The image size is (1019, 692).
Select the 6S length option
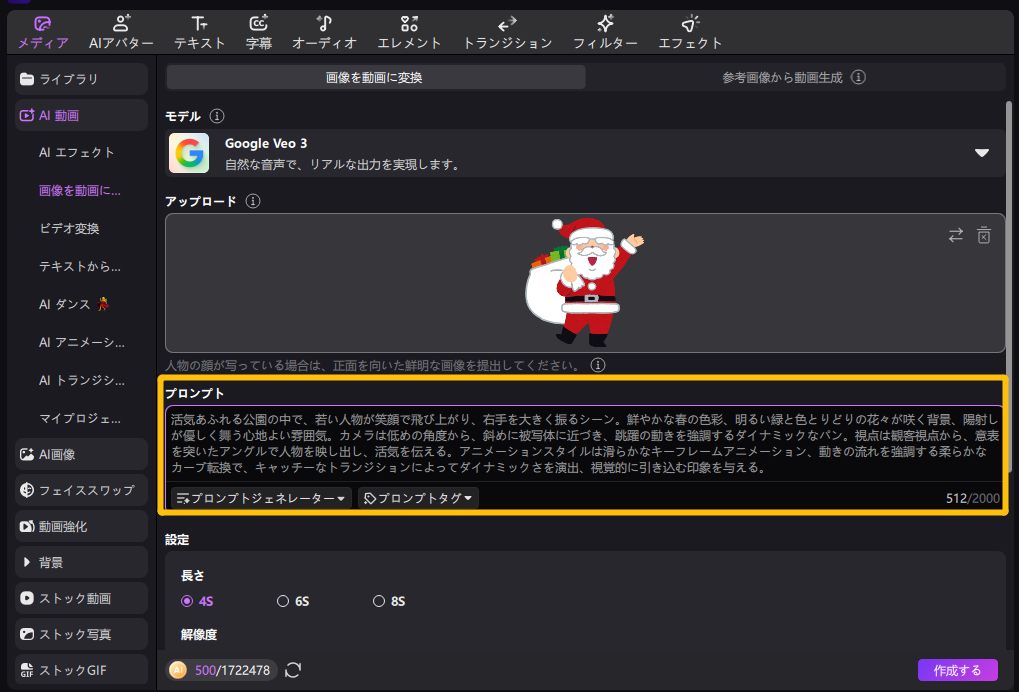[283, 601]
